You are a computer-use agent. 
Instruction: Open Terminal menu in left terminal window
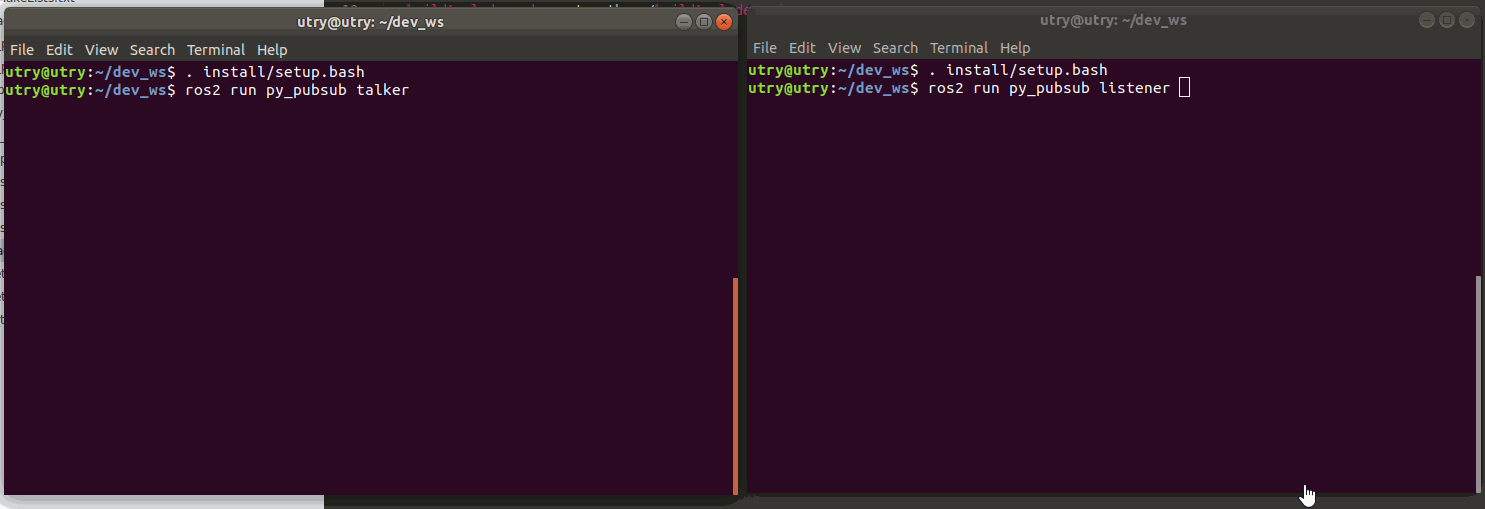[x=216, y=50]
